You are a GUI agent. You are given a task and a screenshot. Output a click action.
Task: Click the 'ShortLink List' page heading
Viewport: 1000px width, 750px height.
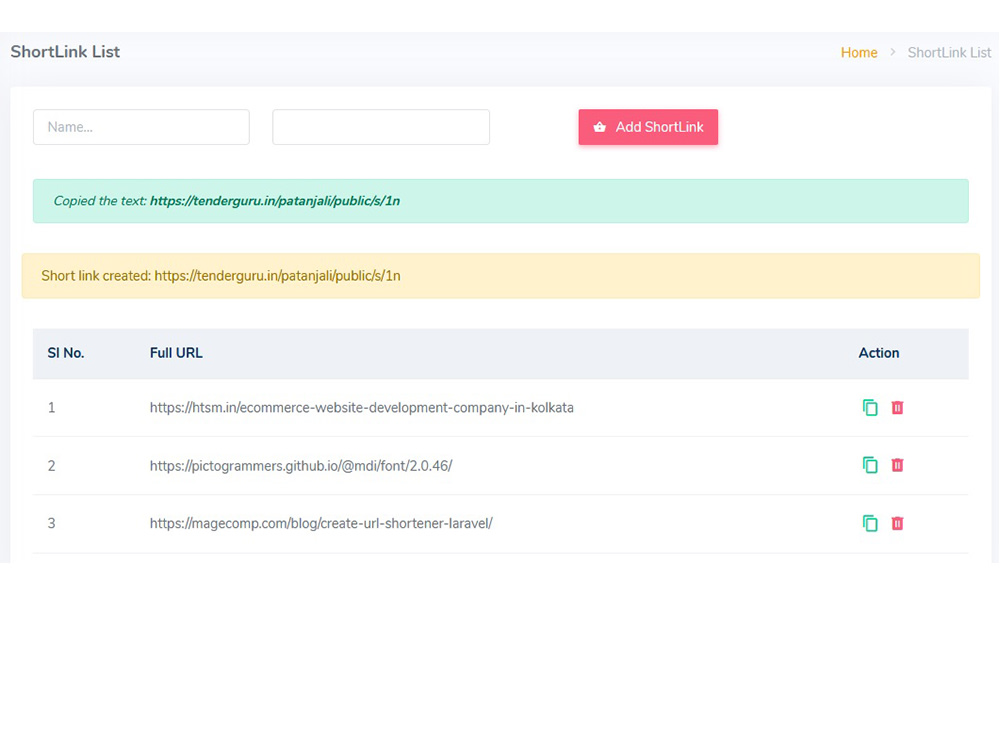pyautogui.click(x=65, y=52)
